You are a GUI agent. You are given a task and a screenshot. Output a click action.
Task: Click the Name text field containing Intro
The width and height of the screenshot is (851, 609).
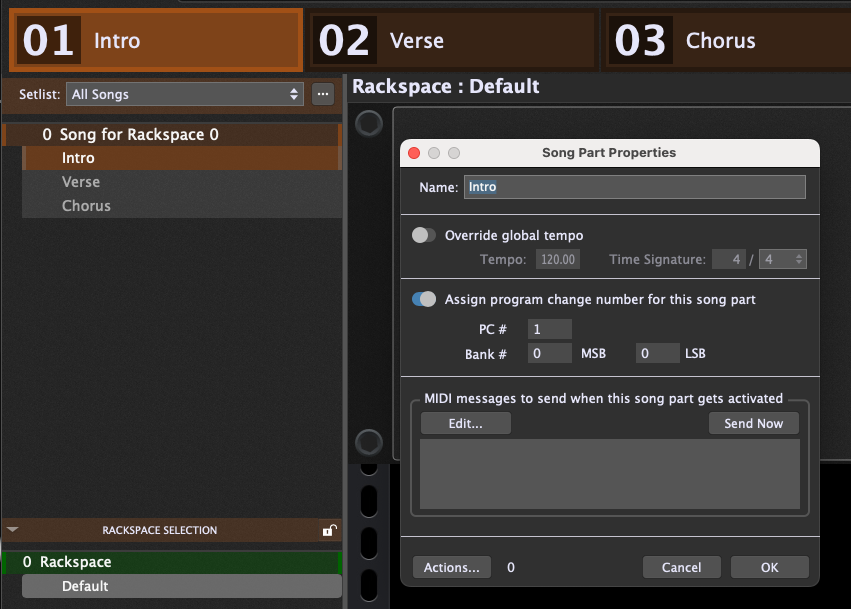(x=634, y=187)
